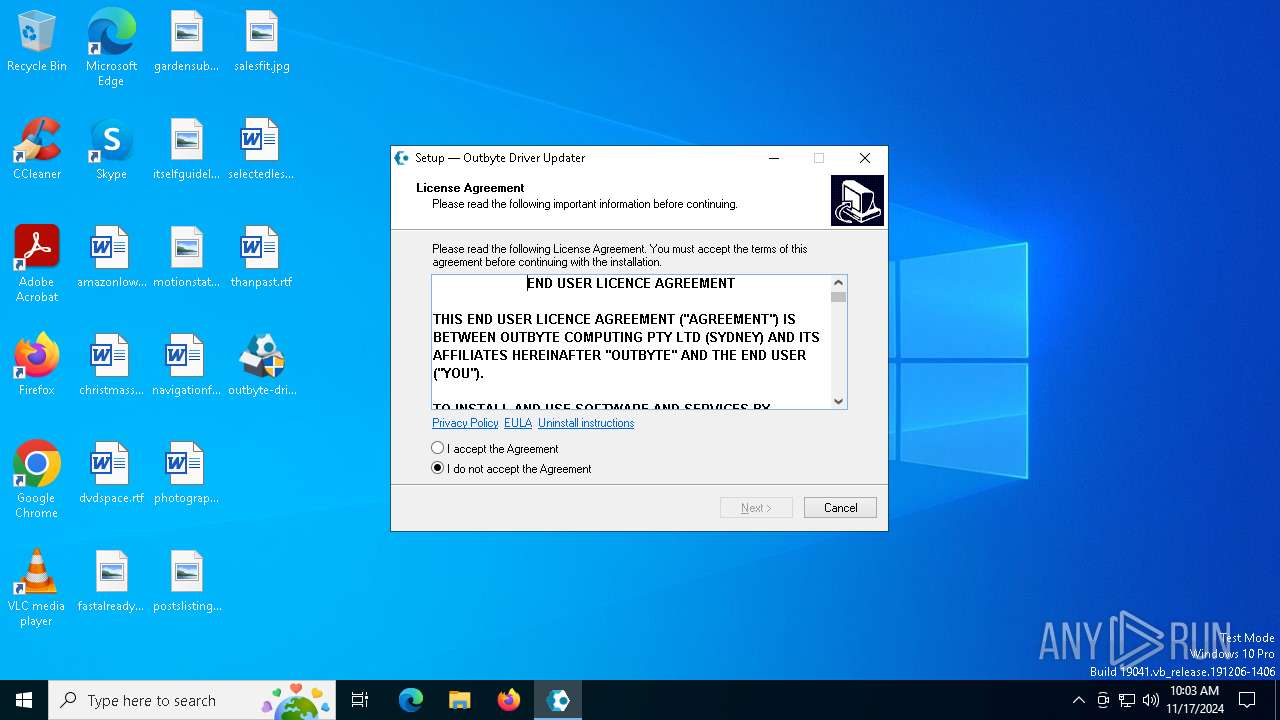Select I accept the Agreement
The height and width of the screenshot is (720, 1280).
(495, 449)
